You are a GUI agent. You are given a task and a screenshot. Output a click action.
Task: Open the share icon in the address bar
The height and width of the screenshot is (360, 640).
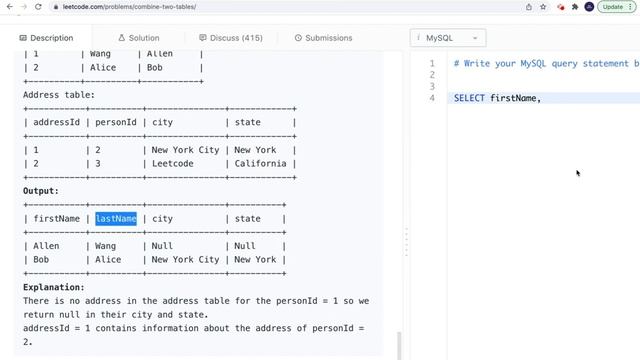[529, 7]
